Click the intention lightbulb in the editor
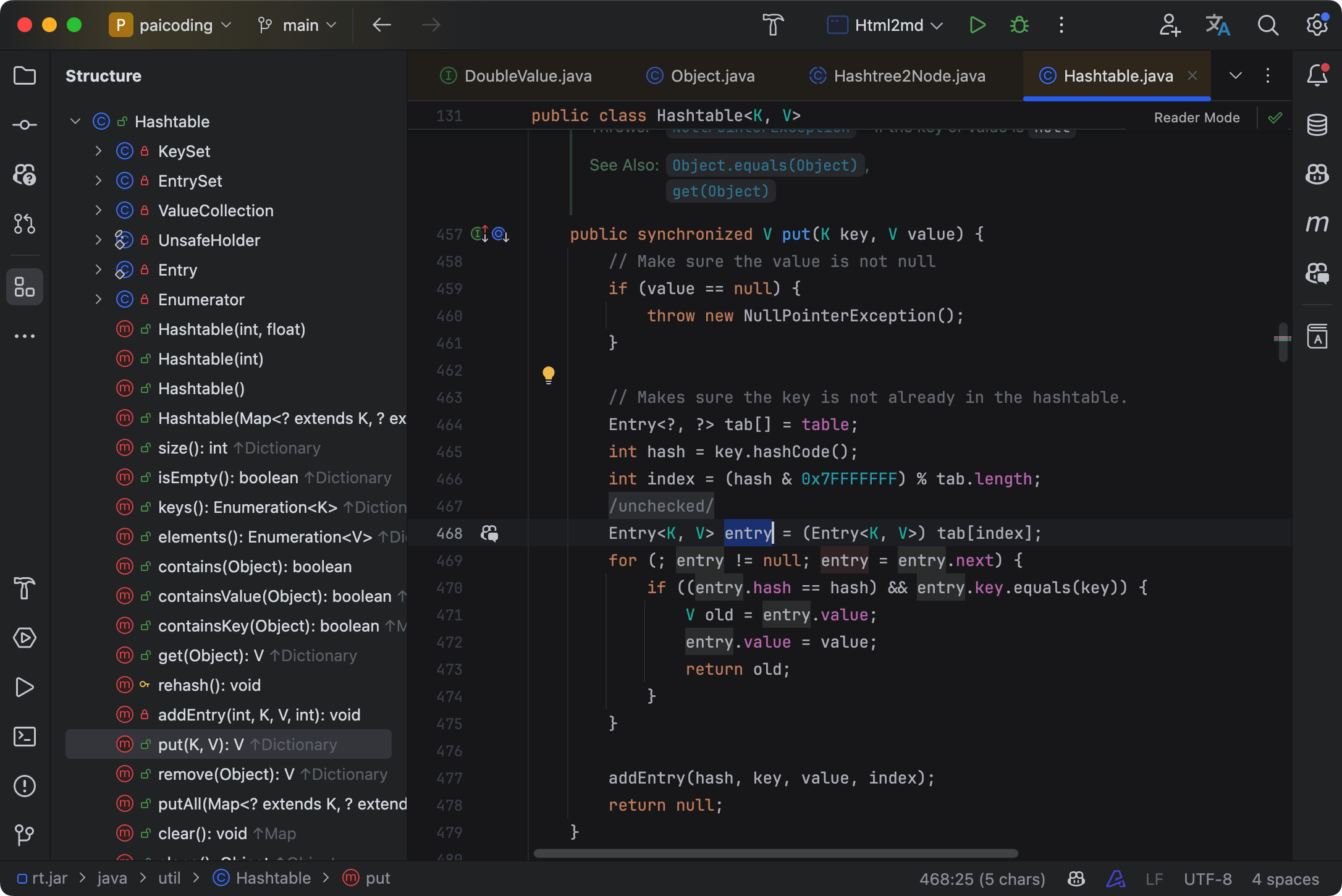This screenshot has width=1342, height=896. (549, 374)
